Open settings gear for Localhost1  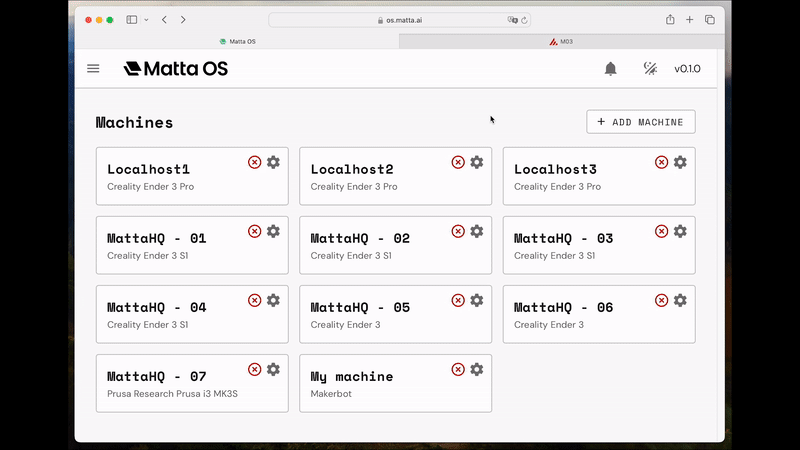coord(273,162)
